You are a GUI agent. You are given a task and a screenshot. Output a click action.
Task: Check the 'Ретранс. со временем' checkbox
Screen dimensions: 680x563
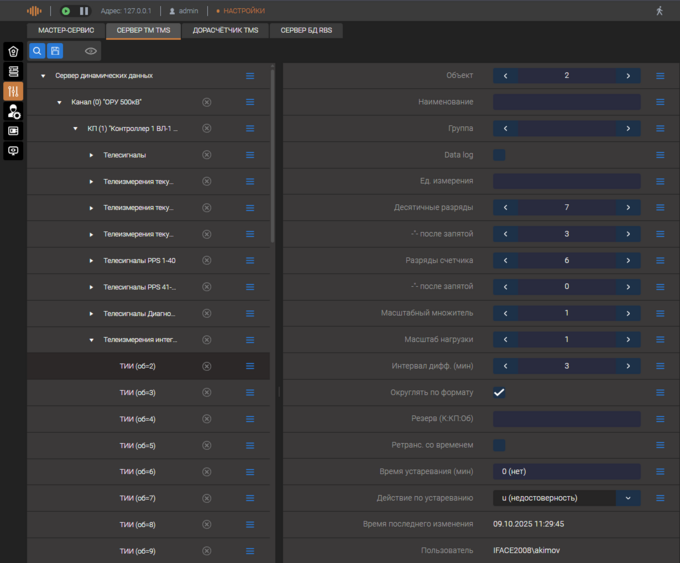point(499,445)
